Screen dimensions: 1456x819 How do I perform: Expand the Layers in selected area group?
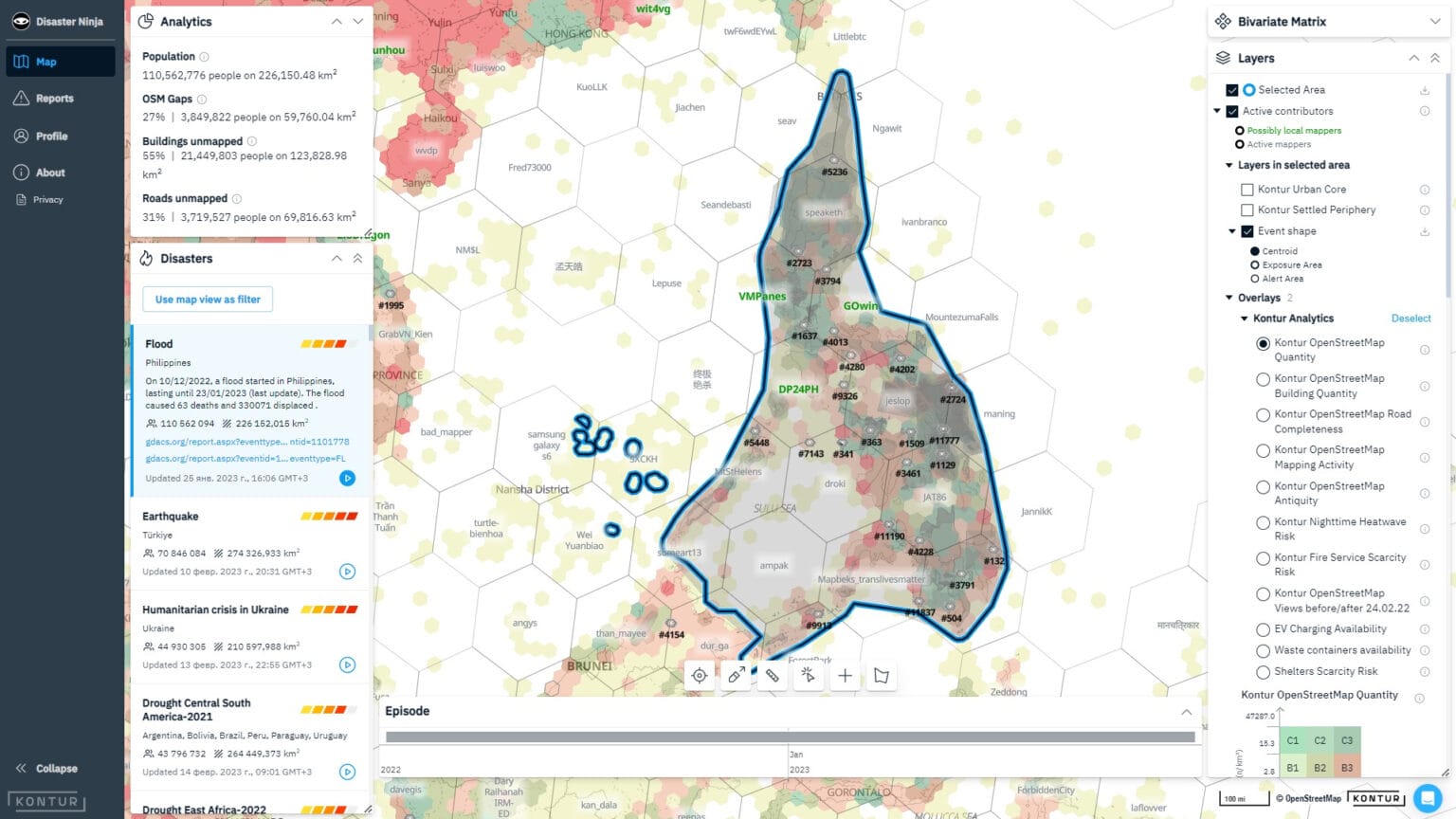[1228, 165]
